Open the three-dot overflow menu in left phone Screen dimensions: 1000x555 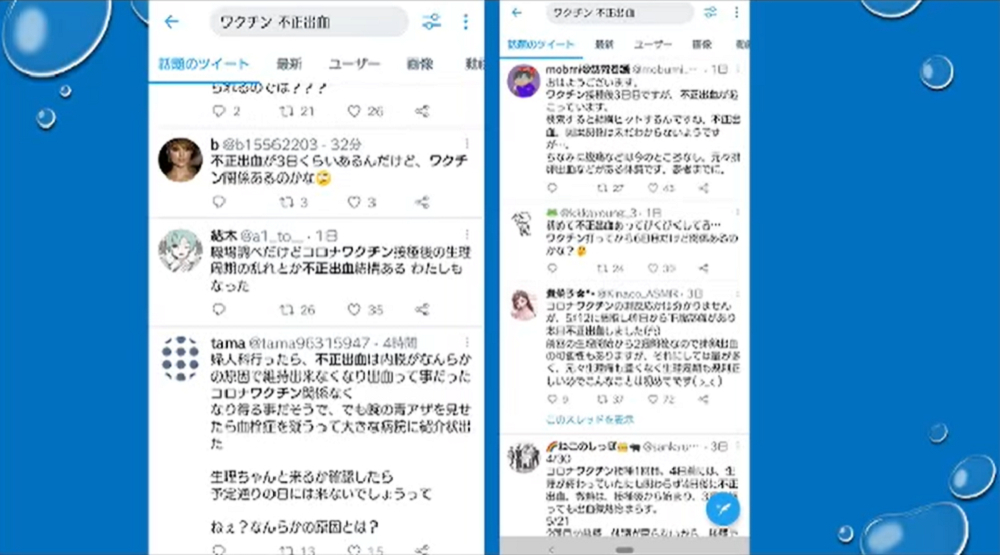[466, 22]
